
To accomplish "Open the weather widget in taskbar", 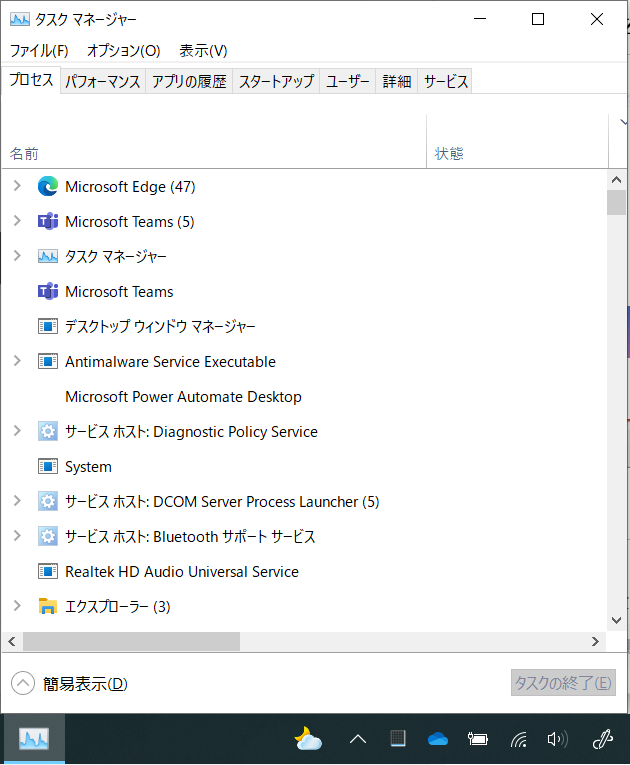I will (308, 739).
